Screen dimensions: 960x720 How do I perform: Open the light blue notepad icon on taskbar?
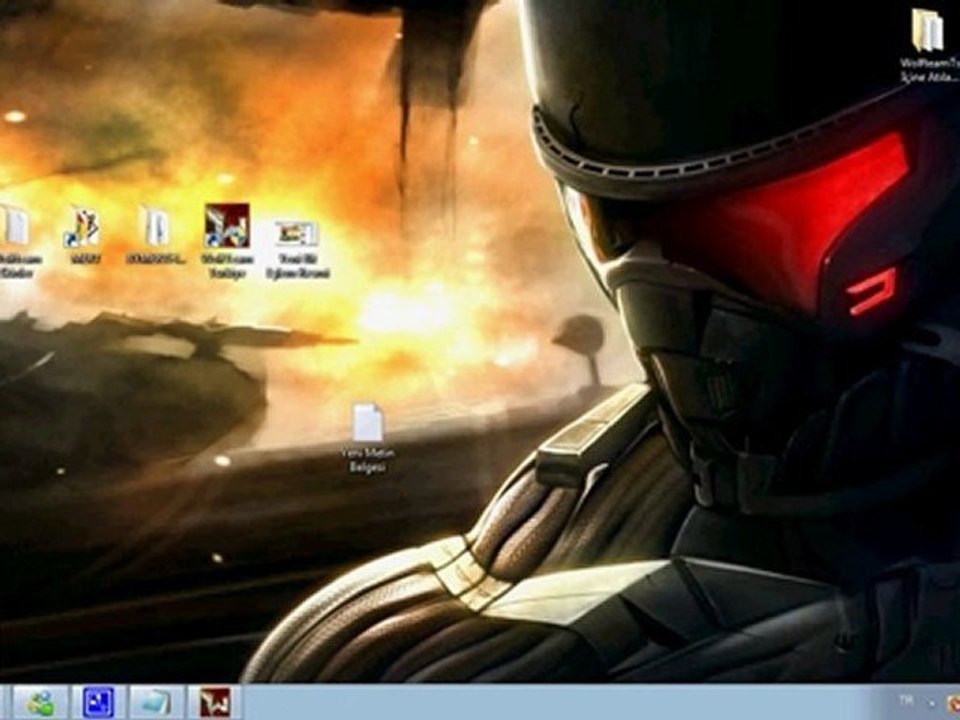156,703
